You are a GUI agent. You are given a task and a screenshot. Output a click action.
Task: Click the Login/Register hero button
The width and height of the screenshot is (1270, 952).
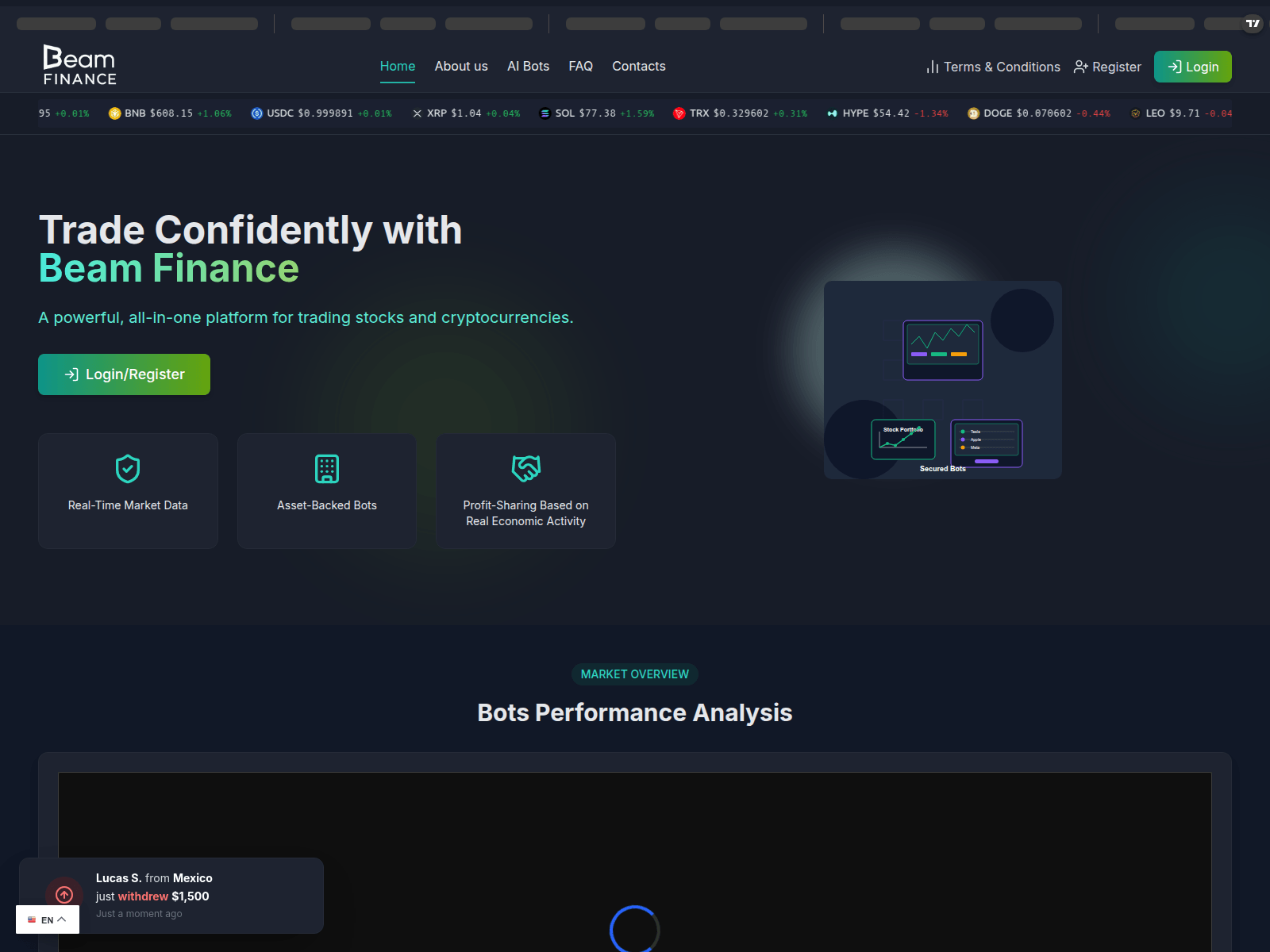coord(124,374)
